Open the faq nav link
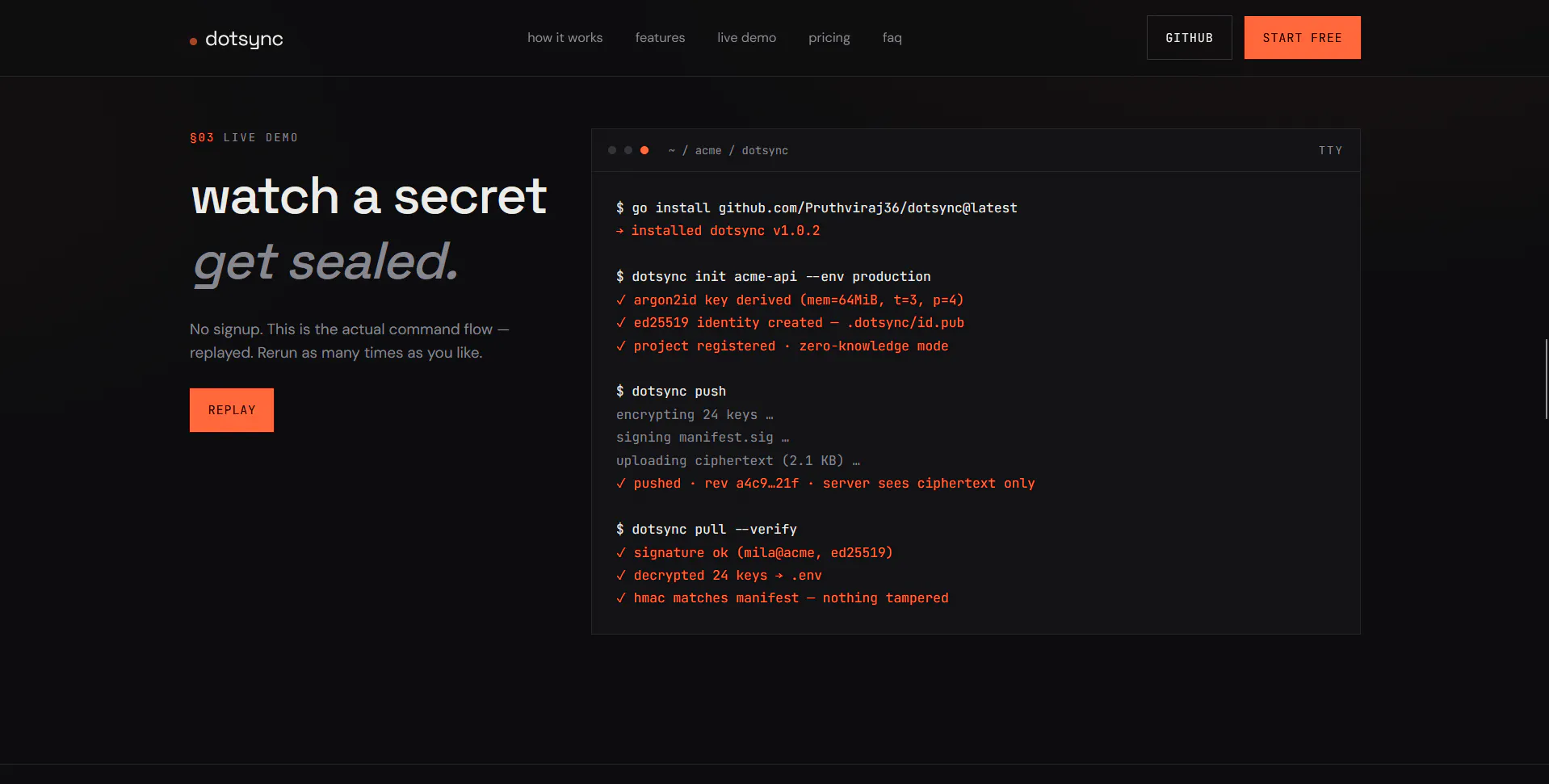The image size is (1549, 784). [892, 38]
